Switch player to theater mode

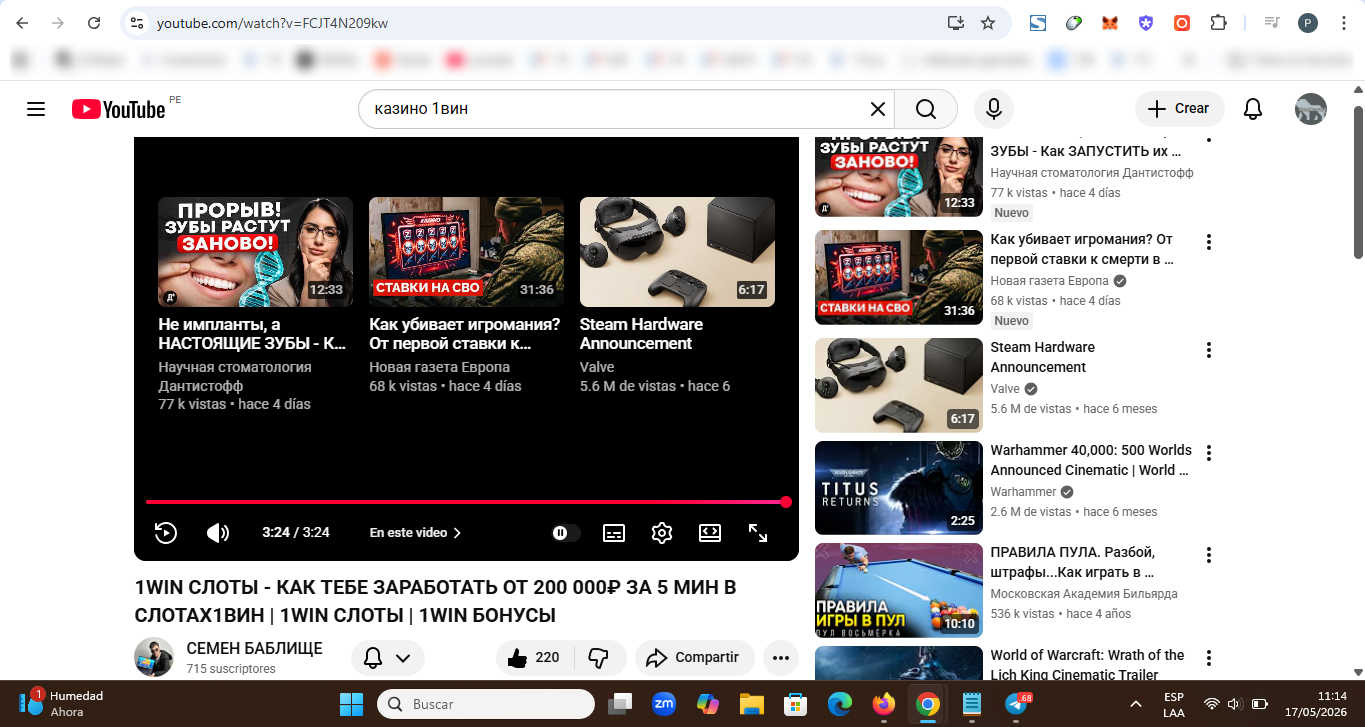[x=709, y=533]
